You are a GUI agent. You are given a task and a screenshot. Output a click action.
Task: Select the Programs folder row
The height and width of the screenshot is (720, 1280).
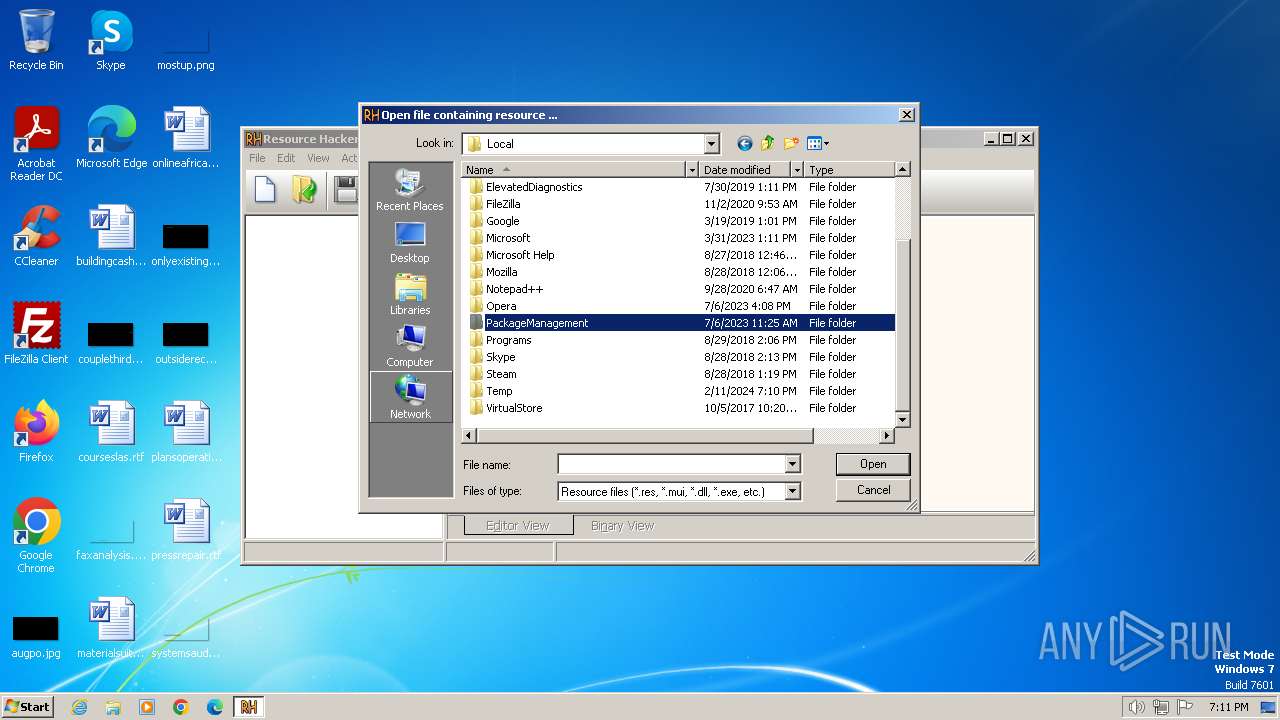[x=679, y=340]
